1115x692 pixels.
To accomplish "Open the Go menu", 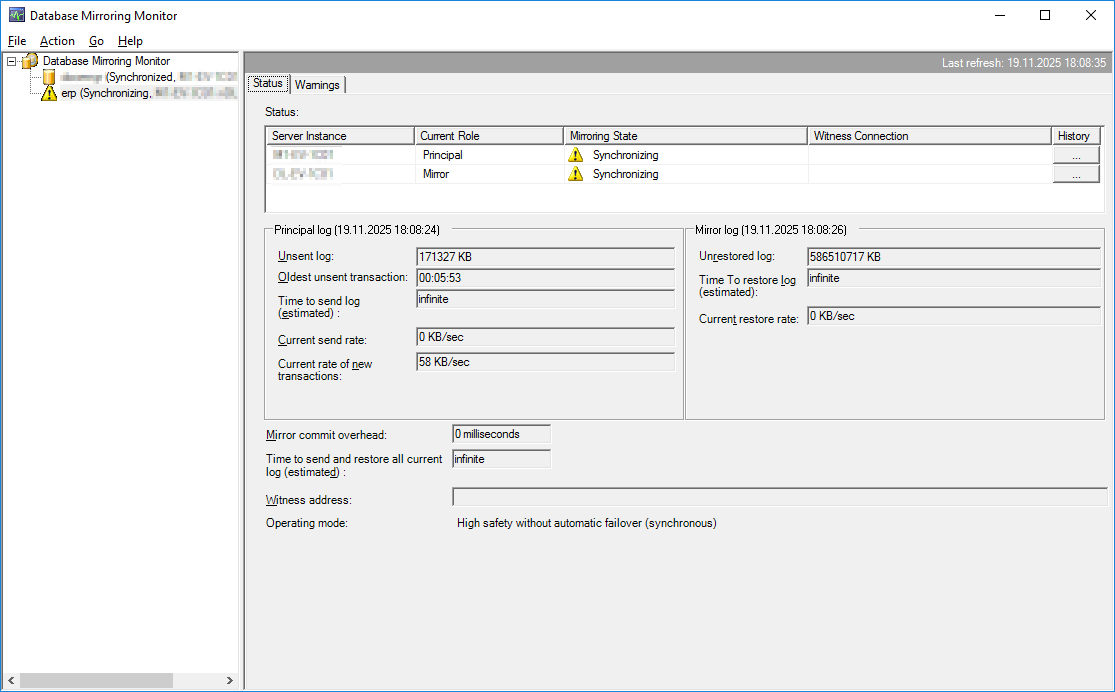I will 96,41.
